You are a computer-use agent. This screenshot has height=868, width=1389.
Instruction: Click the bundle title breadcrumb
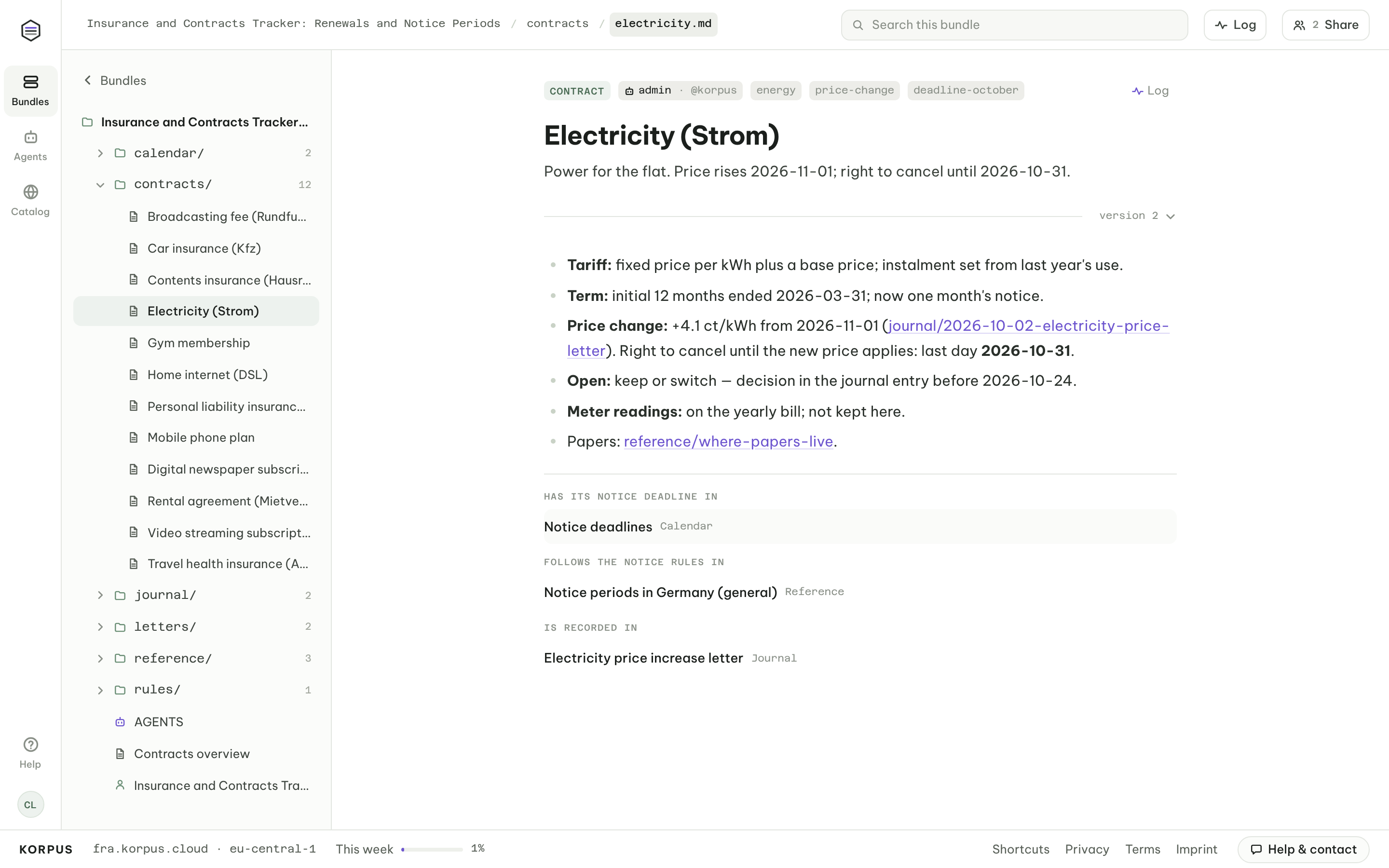293,24
